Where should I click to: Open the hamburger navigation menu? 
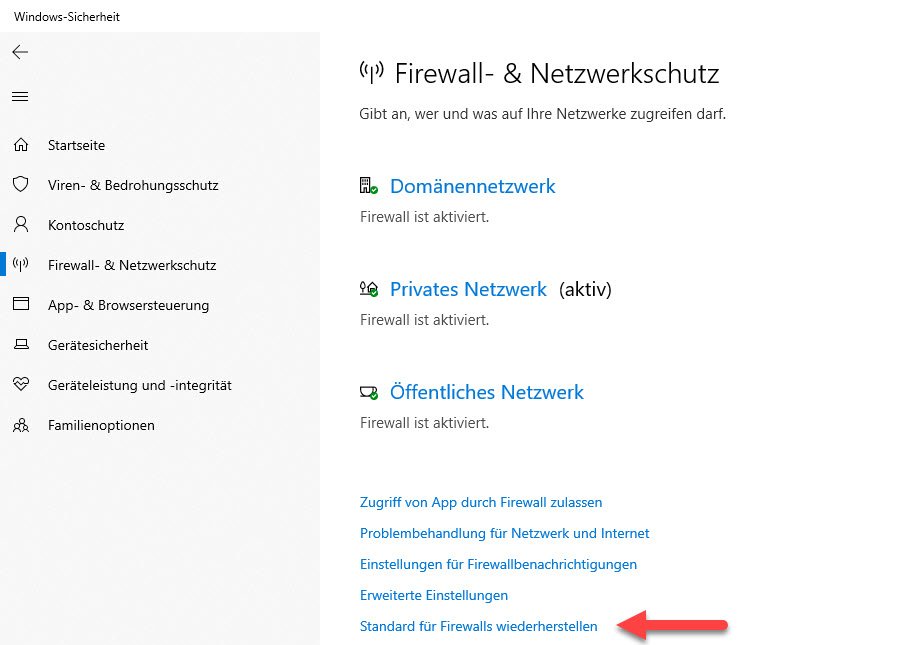click(x=20, y=97)
